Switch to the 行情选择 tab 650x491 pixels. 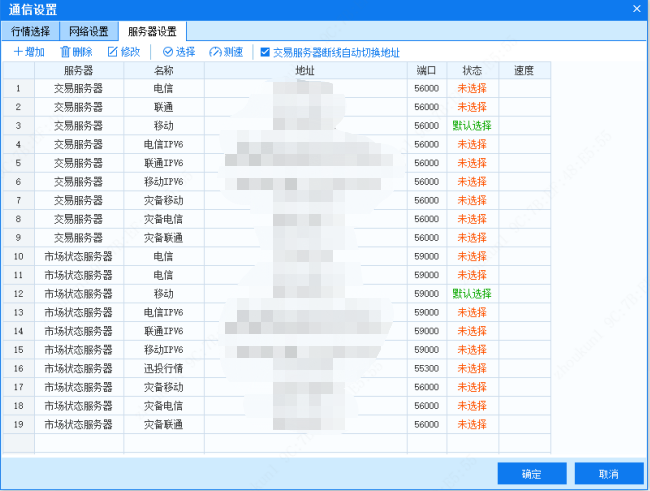point(30,31)
